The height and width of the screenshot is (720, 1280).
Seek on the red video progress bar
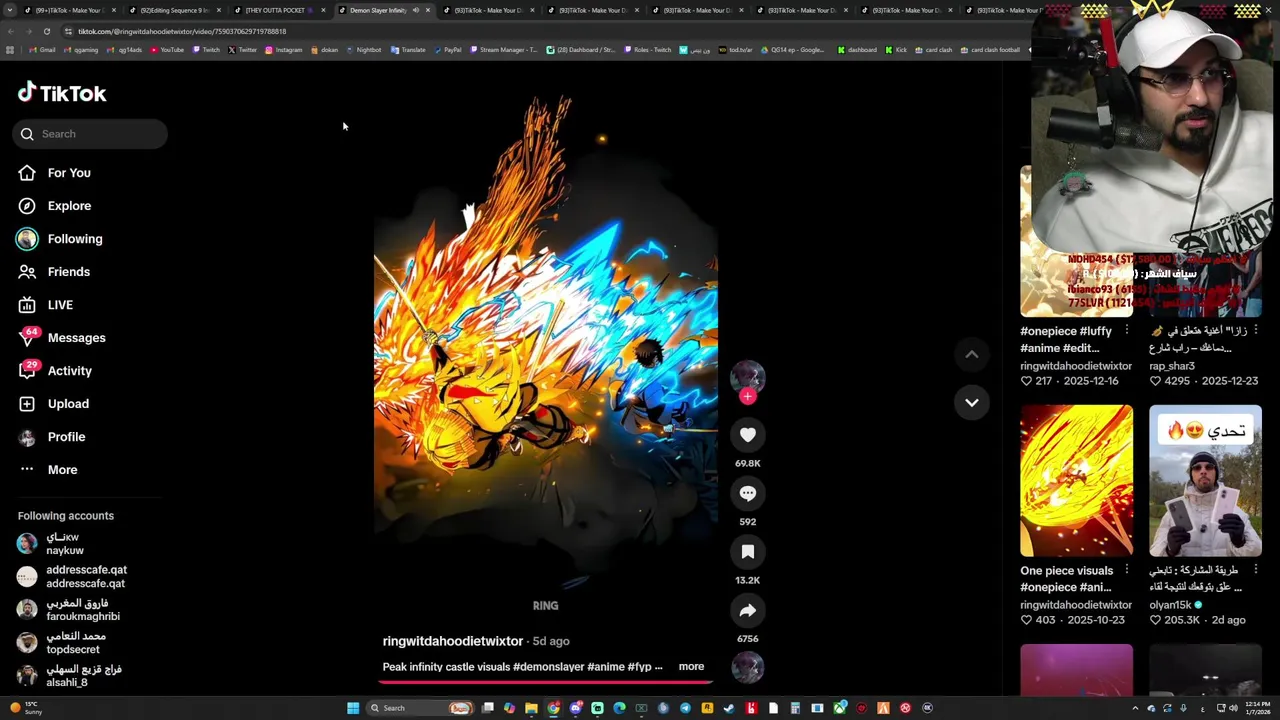coord(545,682)
